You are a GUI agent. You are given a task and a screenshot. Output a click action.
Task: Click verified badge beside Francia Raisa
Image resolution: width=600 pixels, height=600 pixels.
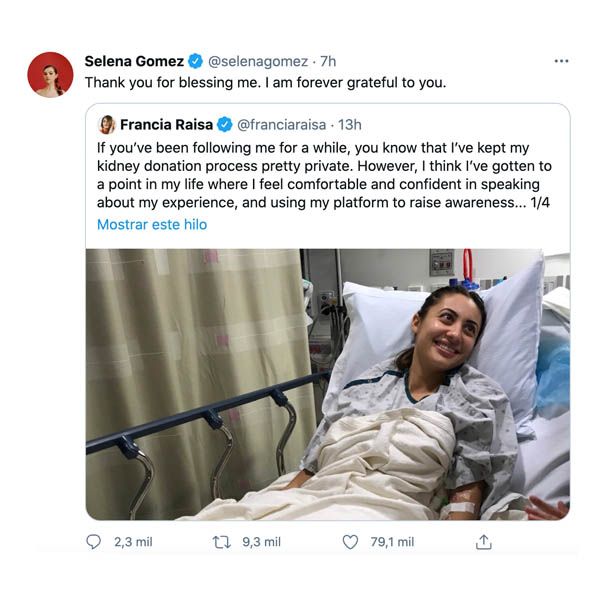point(225,125)
